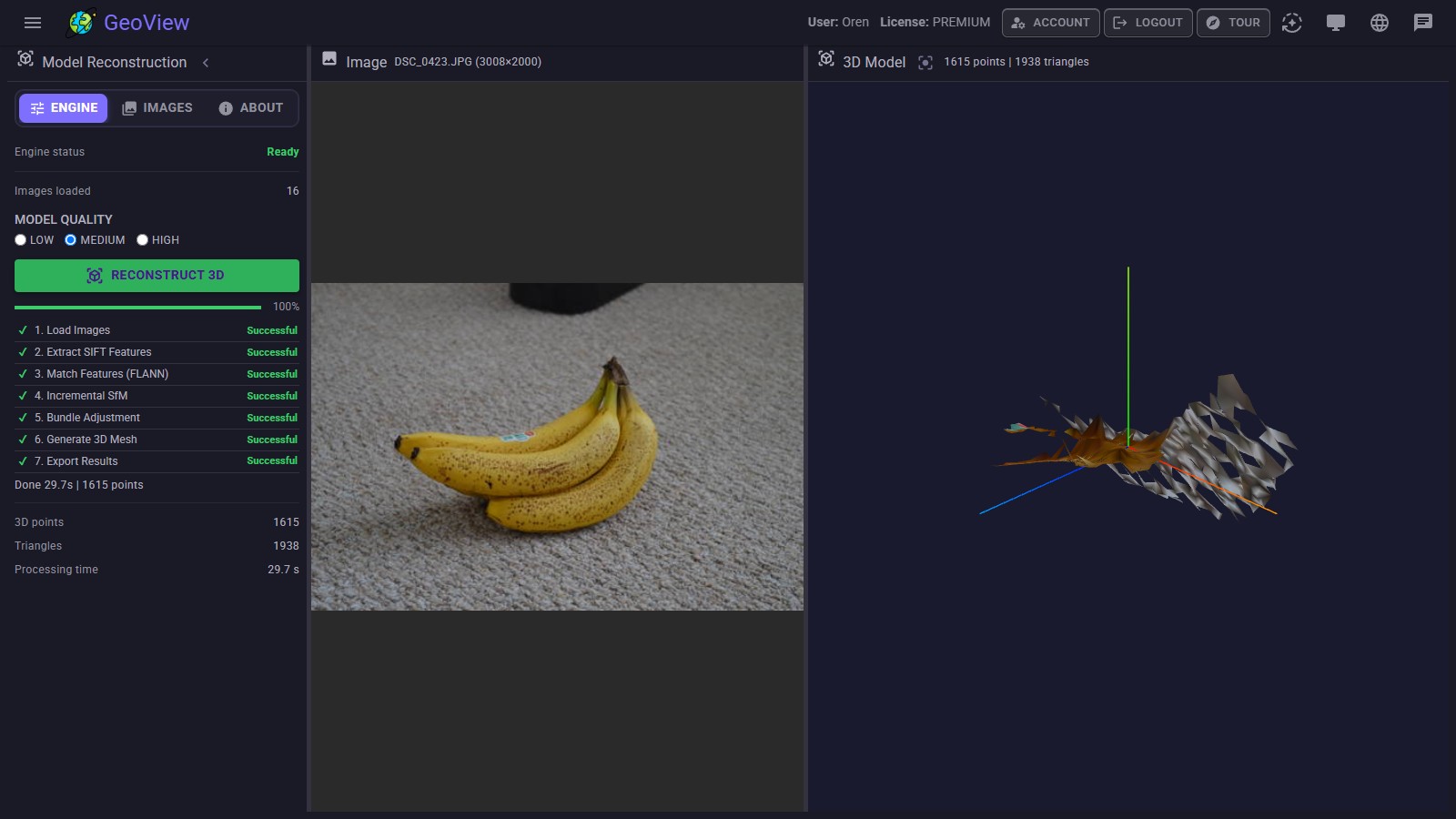Collapse the Model Reconstruction panel chevron
This screenshot has height=819, width=1456.
click(206, 63)
